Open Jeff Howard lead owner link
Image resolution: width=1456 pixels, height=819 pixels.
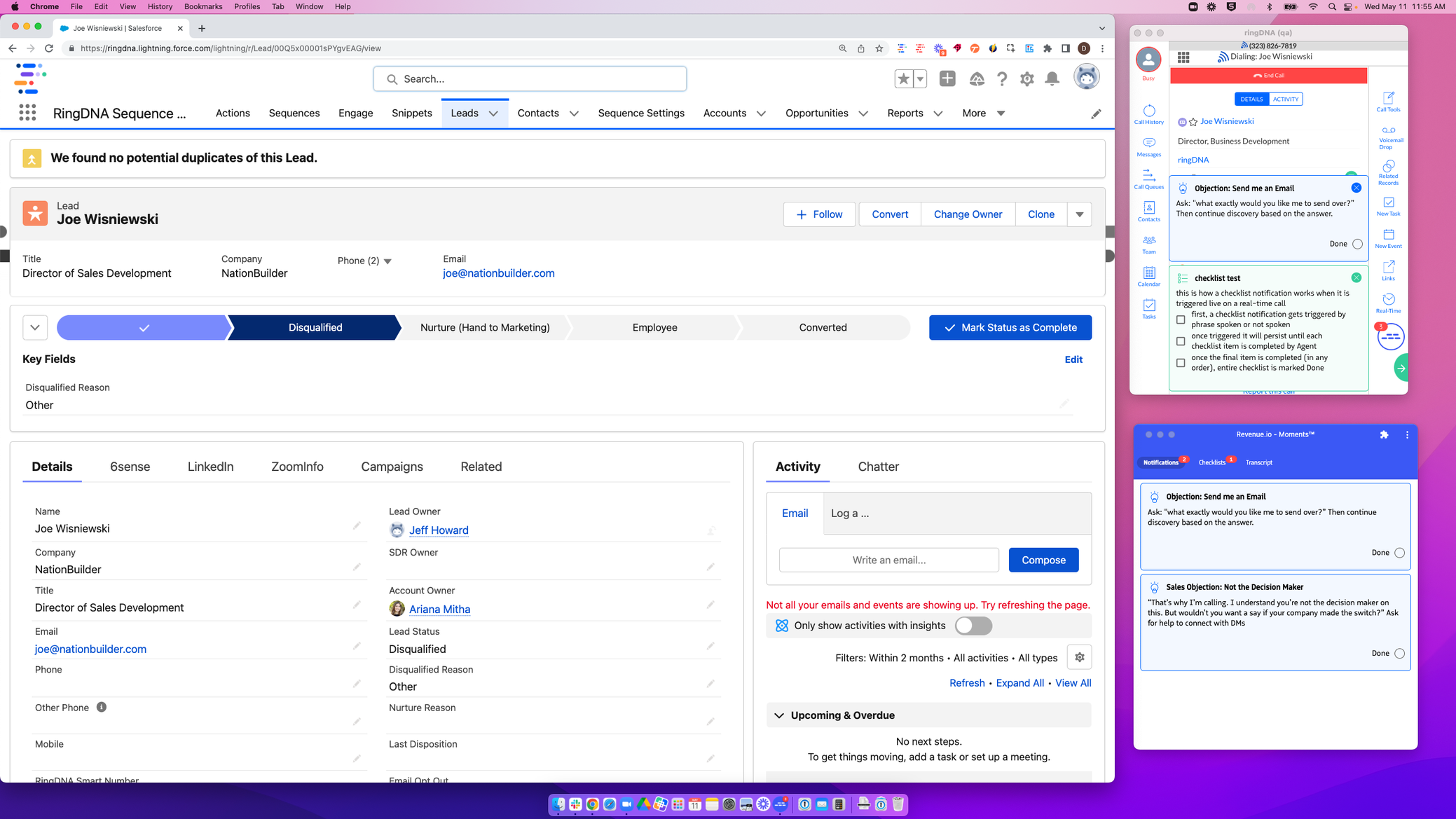coord(439,530)
